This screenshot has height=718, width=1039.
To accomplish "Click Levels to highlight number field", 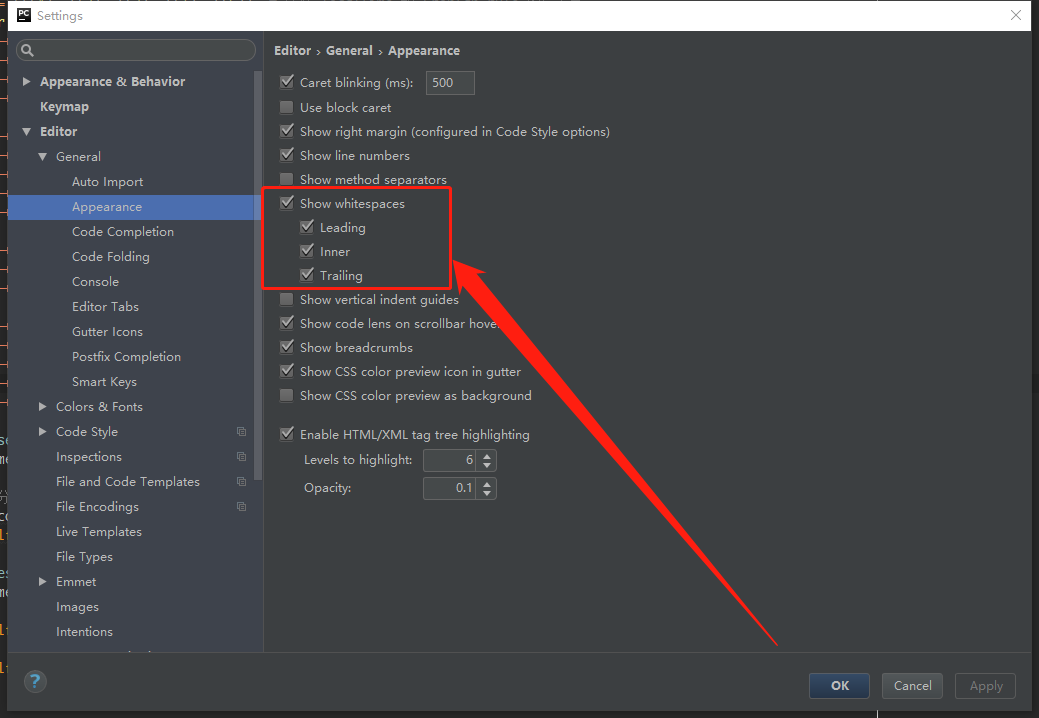I will (449, 460).
